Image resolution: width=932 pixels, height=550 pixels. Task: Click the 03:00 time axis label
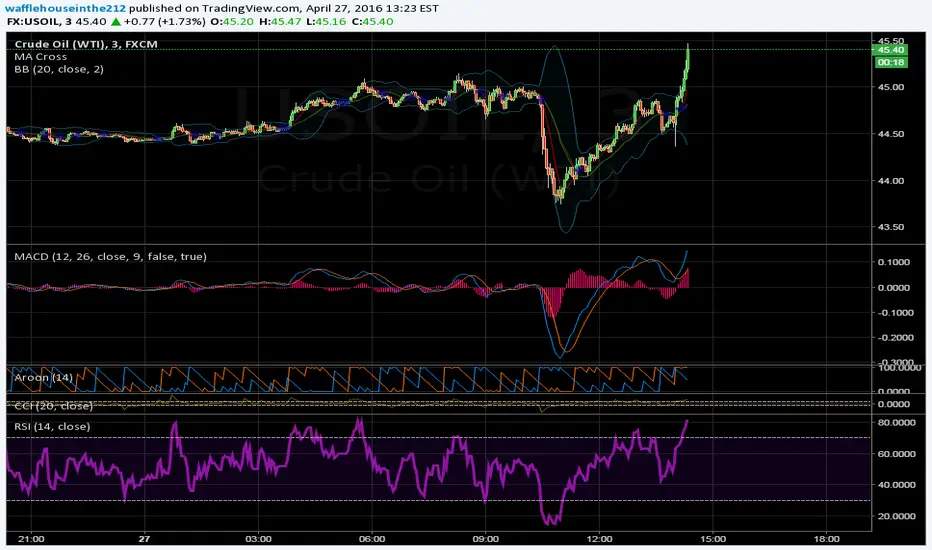point(258,539)
